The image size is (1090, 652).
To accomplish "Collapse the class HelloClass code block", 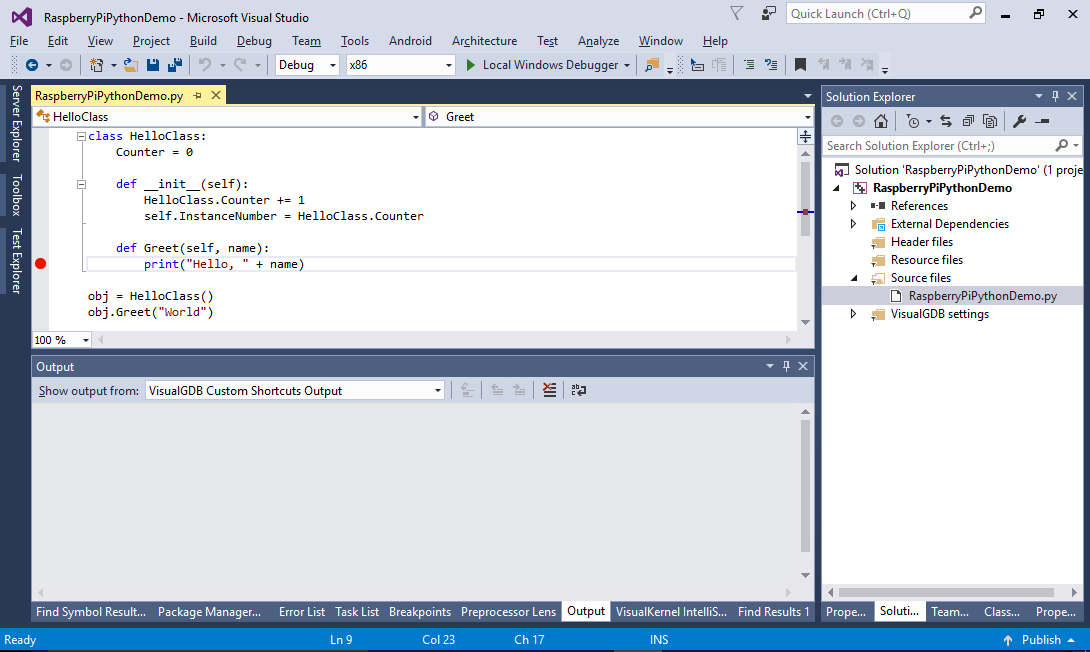I will coord(81,136).
